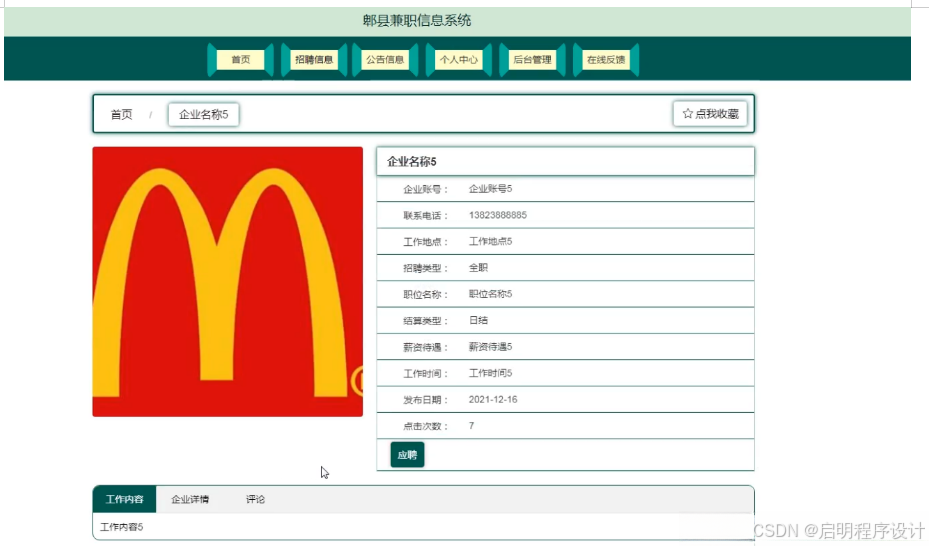This screenshot has width=929, height=546.
Task: Click the 工作内容5 text in tab content
Action: click(121, 527)
